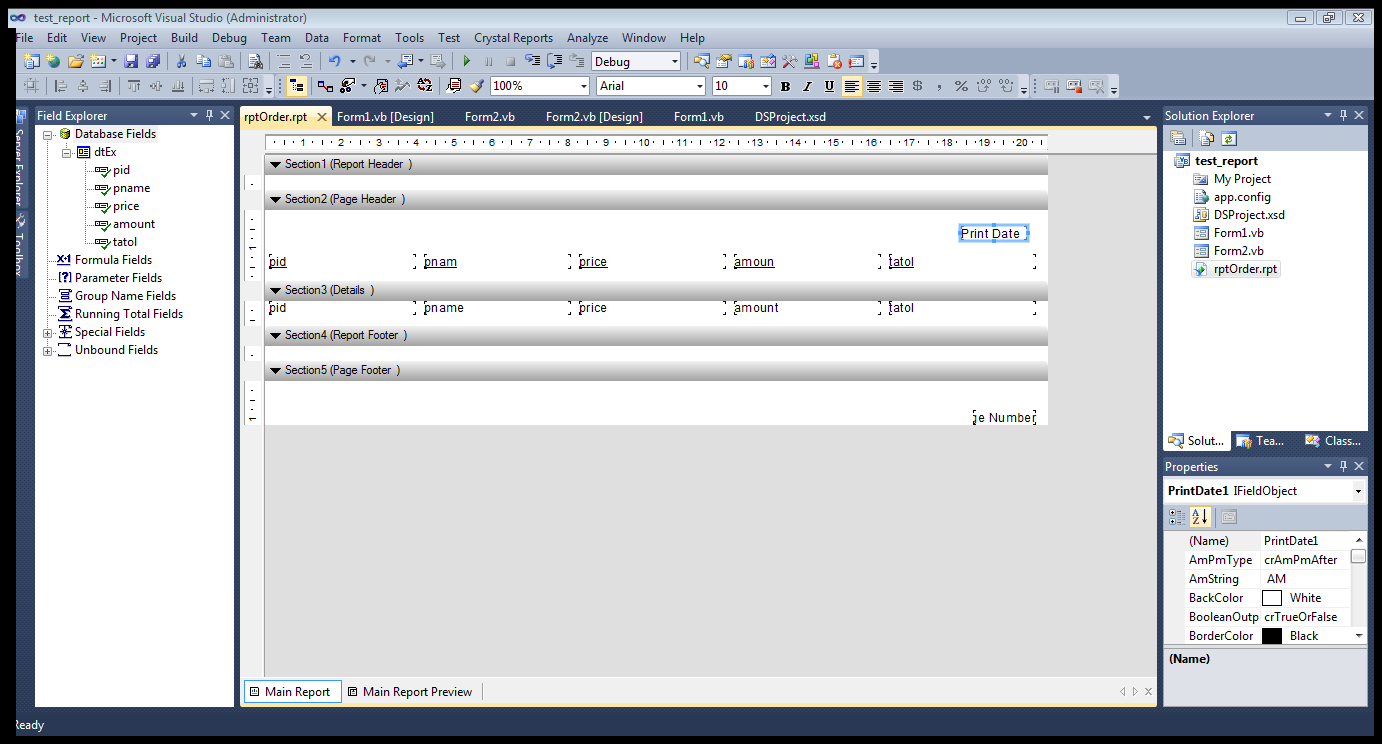Click the Save icon in the toolbar

point(131,61)
